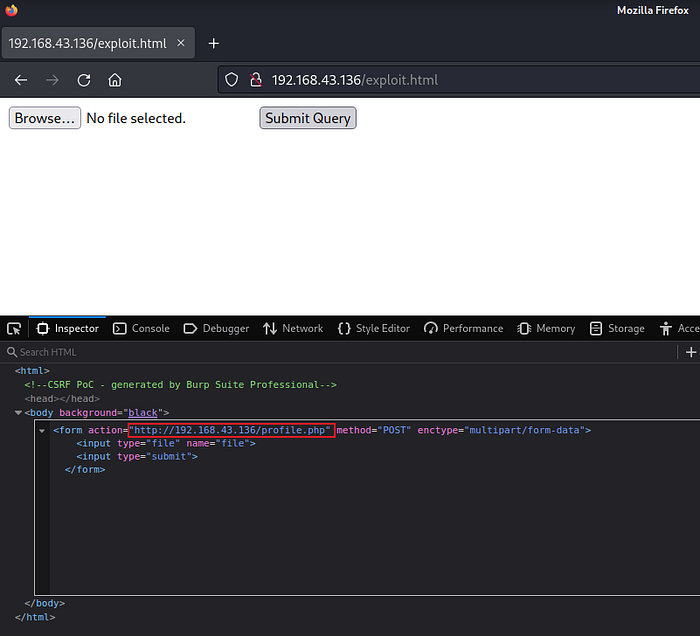Click the Submit Query button

tap(308, 118)
